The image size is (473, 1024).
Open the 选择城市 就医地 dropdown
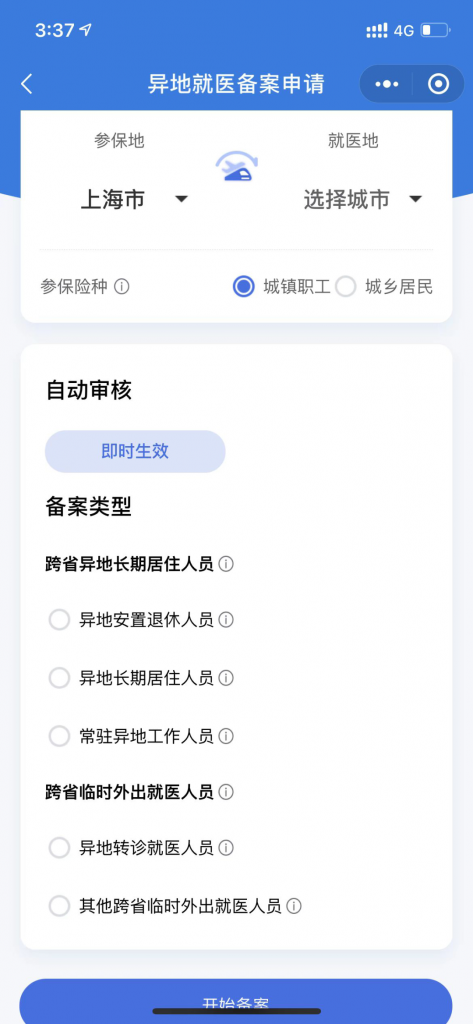[363, 199]
